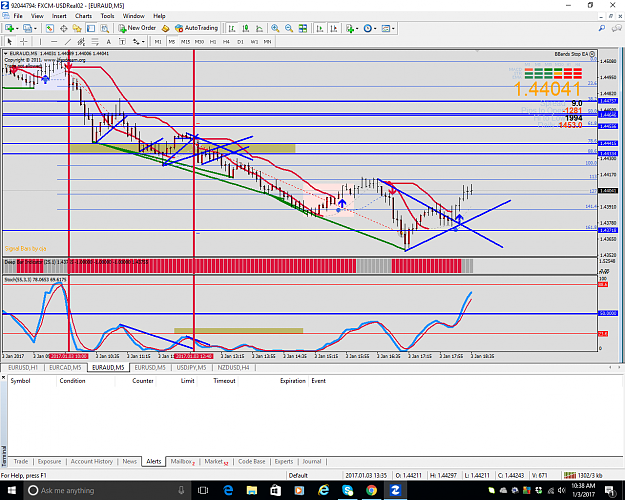The height and width of the screenshot is (500, 625).
Task: Toggle the Terminal panel from toolbar
Action: coord(91,28)
